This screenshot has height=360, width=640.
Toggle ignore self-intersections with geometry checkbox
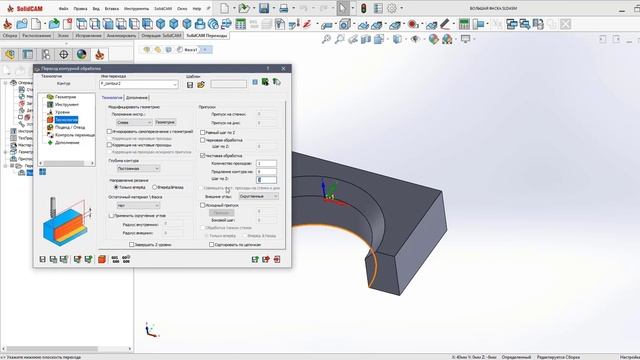point(109,131)
